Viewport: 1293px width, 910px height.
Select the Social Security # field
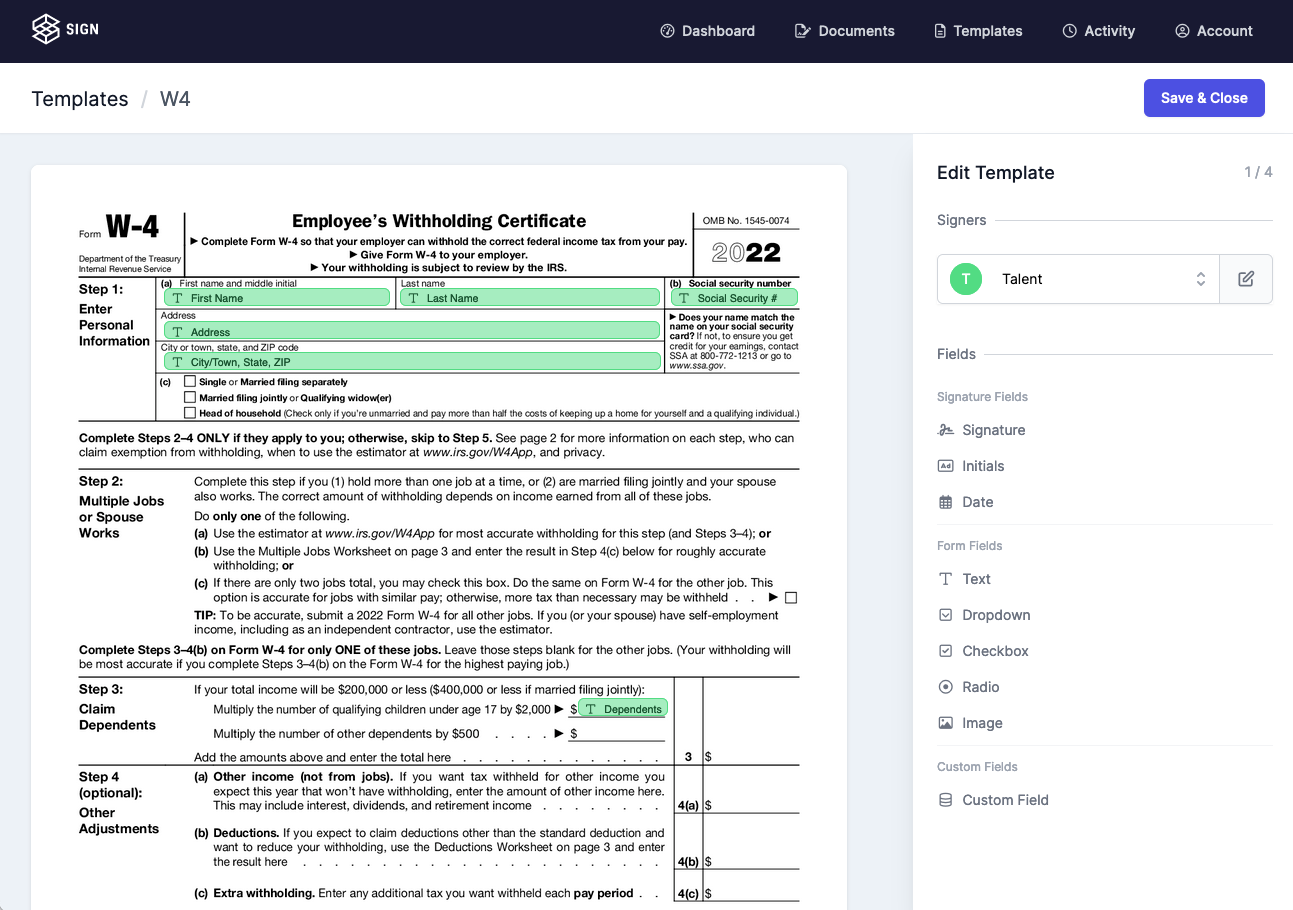pyautogui.click(x=735, y=298)
